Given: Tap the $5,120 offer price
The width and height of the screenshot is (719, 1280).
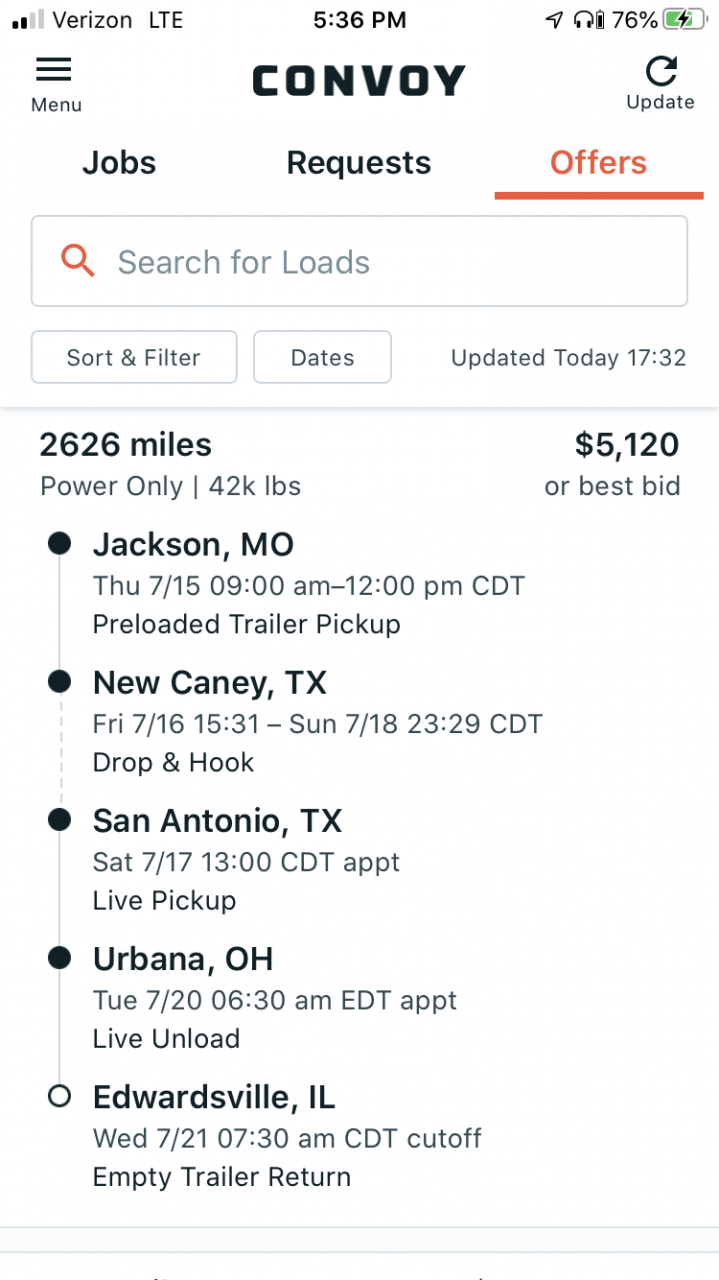Looking at the screenshot, I should [x=627, y=445].
